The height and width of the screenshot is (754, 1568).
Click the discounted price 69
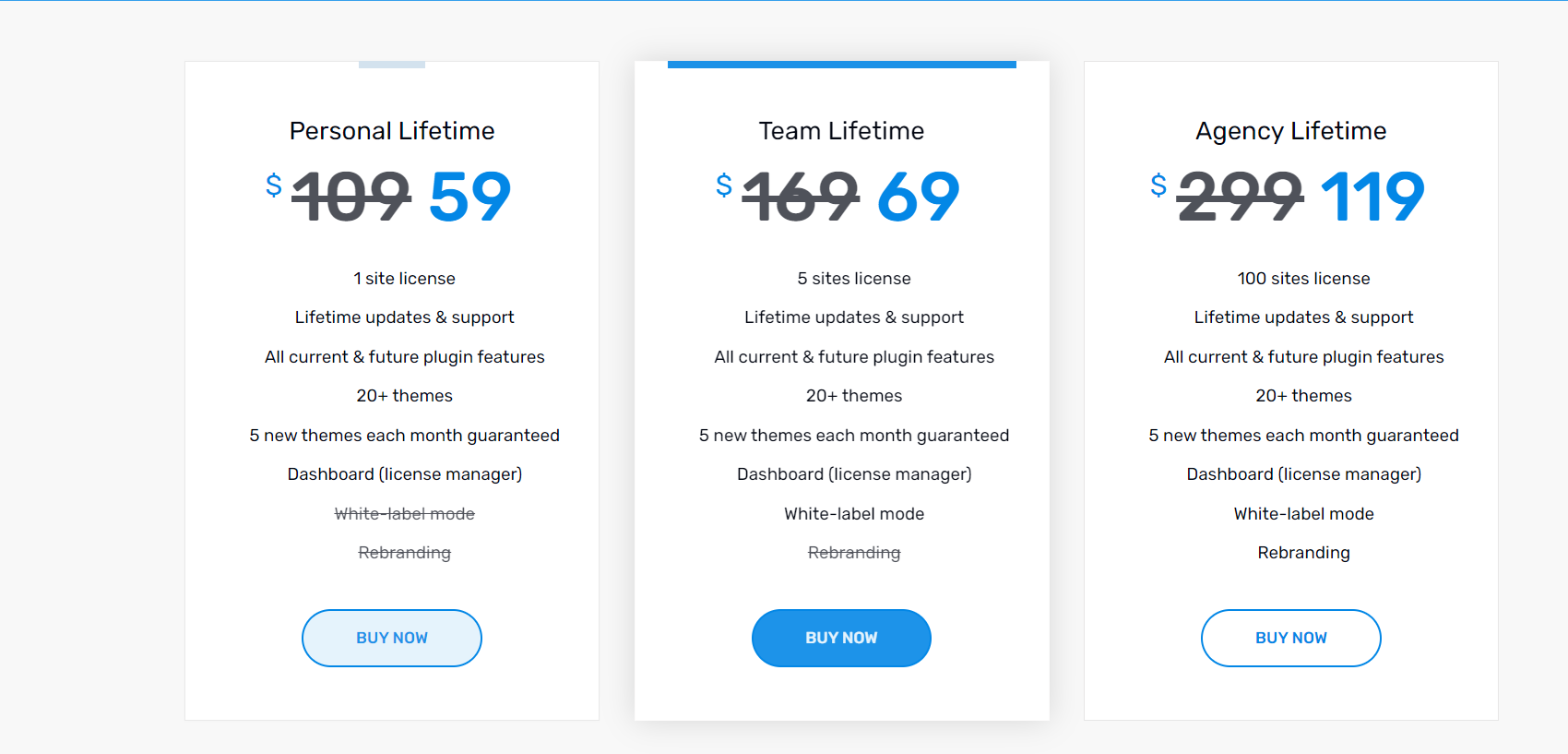[919, 197]
